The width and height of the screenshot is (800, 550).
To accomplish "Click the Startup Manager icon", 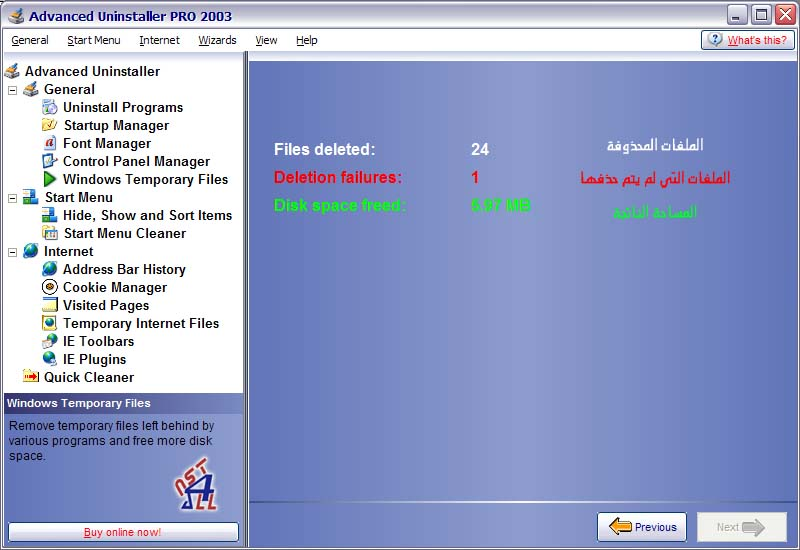I will click(50, 125).
